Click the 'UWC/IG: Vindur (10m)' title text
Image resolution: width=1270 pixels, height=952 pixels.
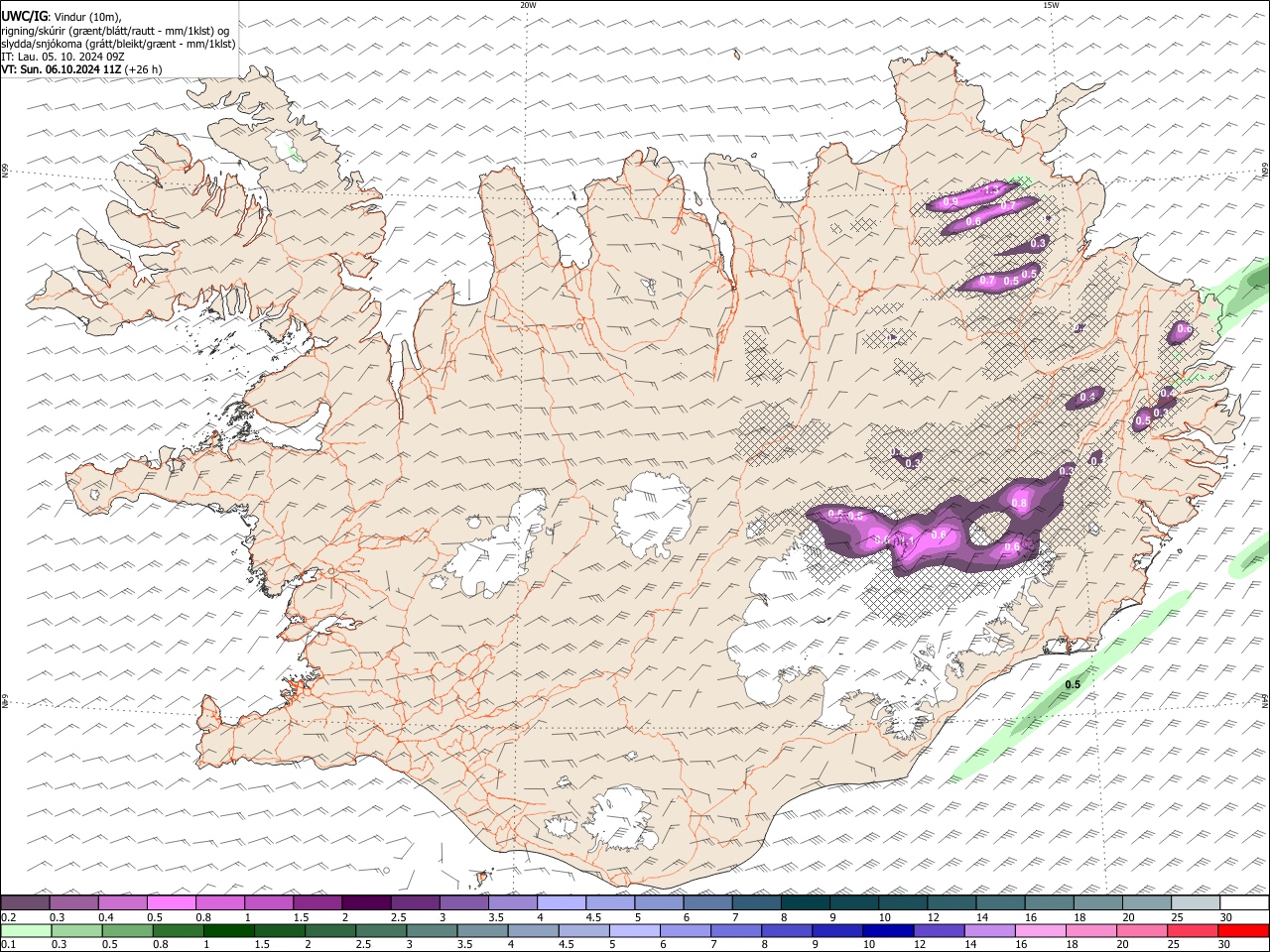coord(62,17)
